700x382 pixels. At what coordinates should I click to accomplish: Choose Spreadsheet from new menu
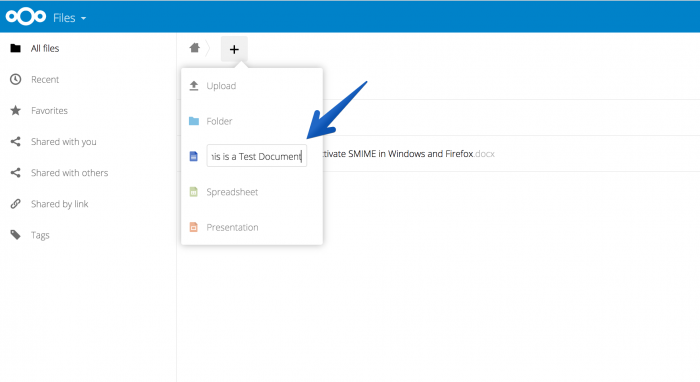click(252, 192)
